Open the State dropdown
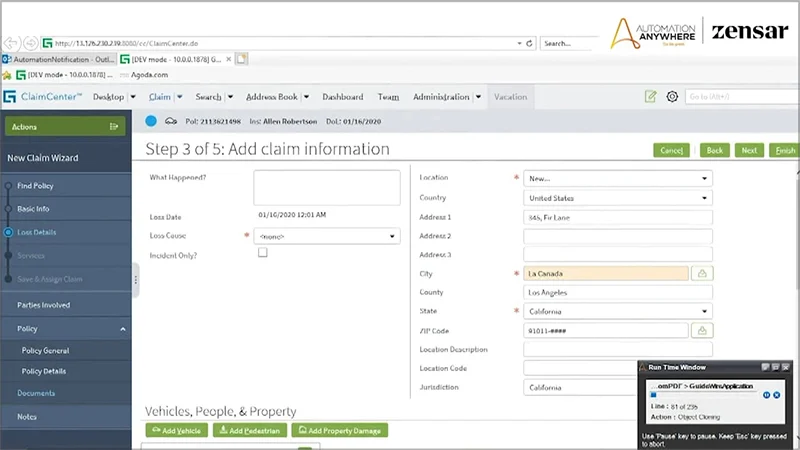 click(x=618, y=311)
